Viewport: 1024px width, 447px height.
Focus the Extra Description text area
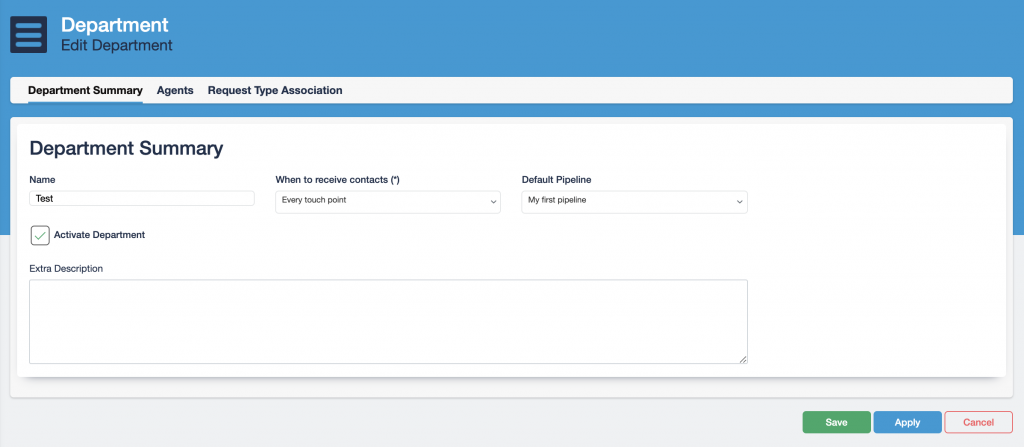[388, 321]
